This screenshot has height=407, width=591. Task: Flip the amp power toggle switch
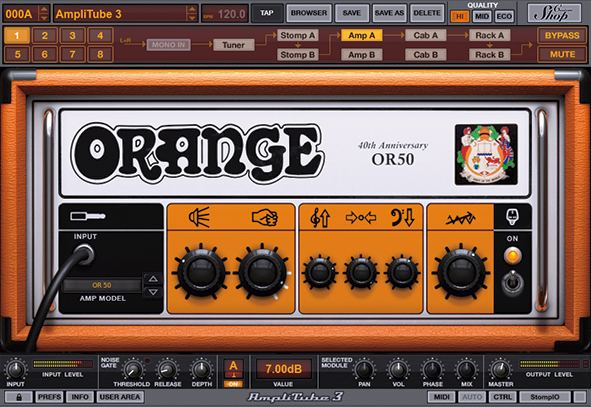coord(512,281)
